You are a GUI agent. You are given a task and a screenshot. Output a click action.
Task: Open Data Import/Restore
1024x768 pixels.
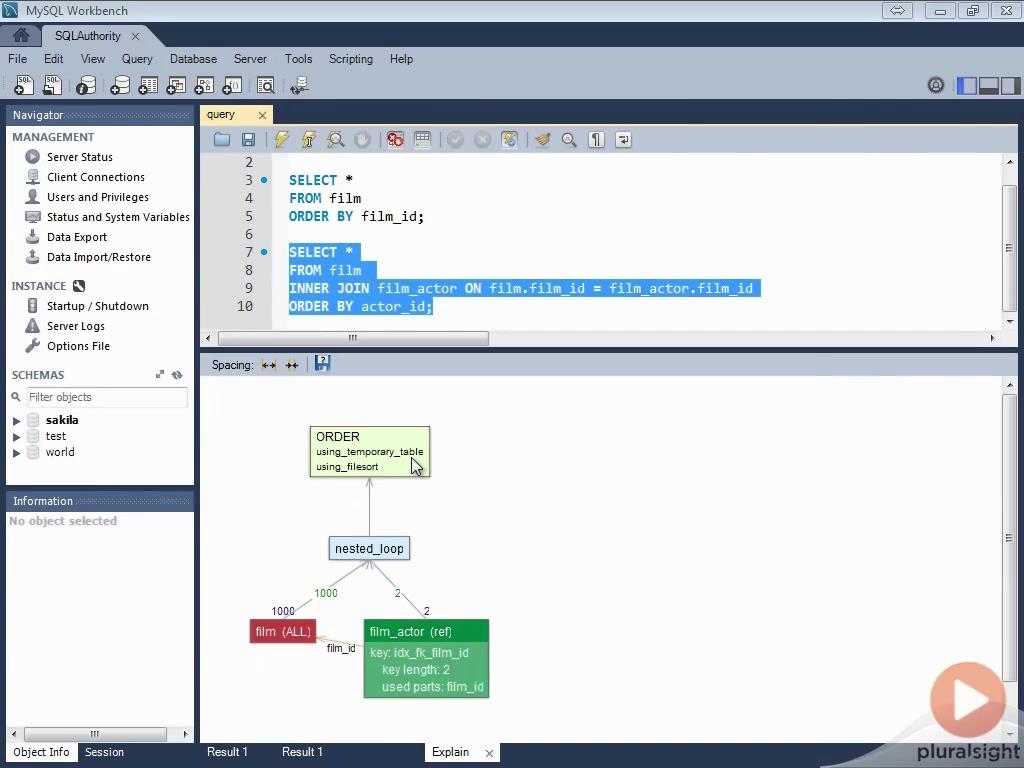tap(98, 257)
